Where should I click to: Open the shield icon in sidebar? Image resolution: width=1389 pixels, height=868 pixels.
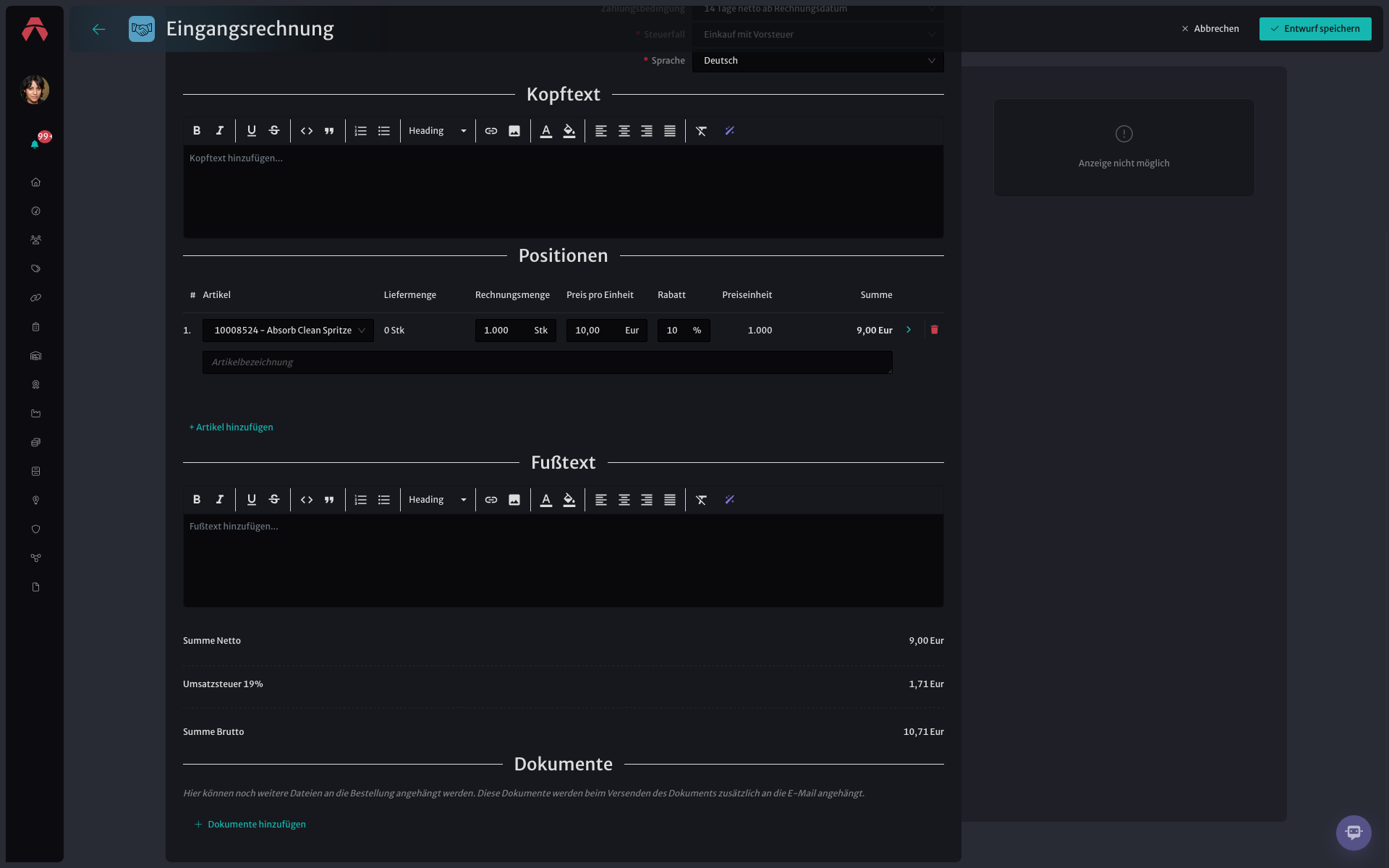pyautogui.click(x=35, y=529)
